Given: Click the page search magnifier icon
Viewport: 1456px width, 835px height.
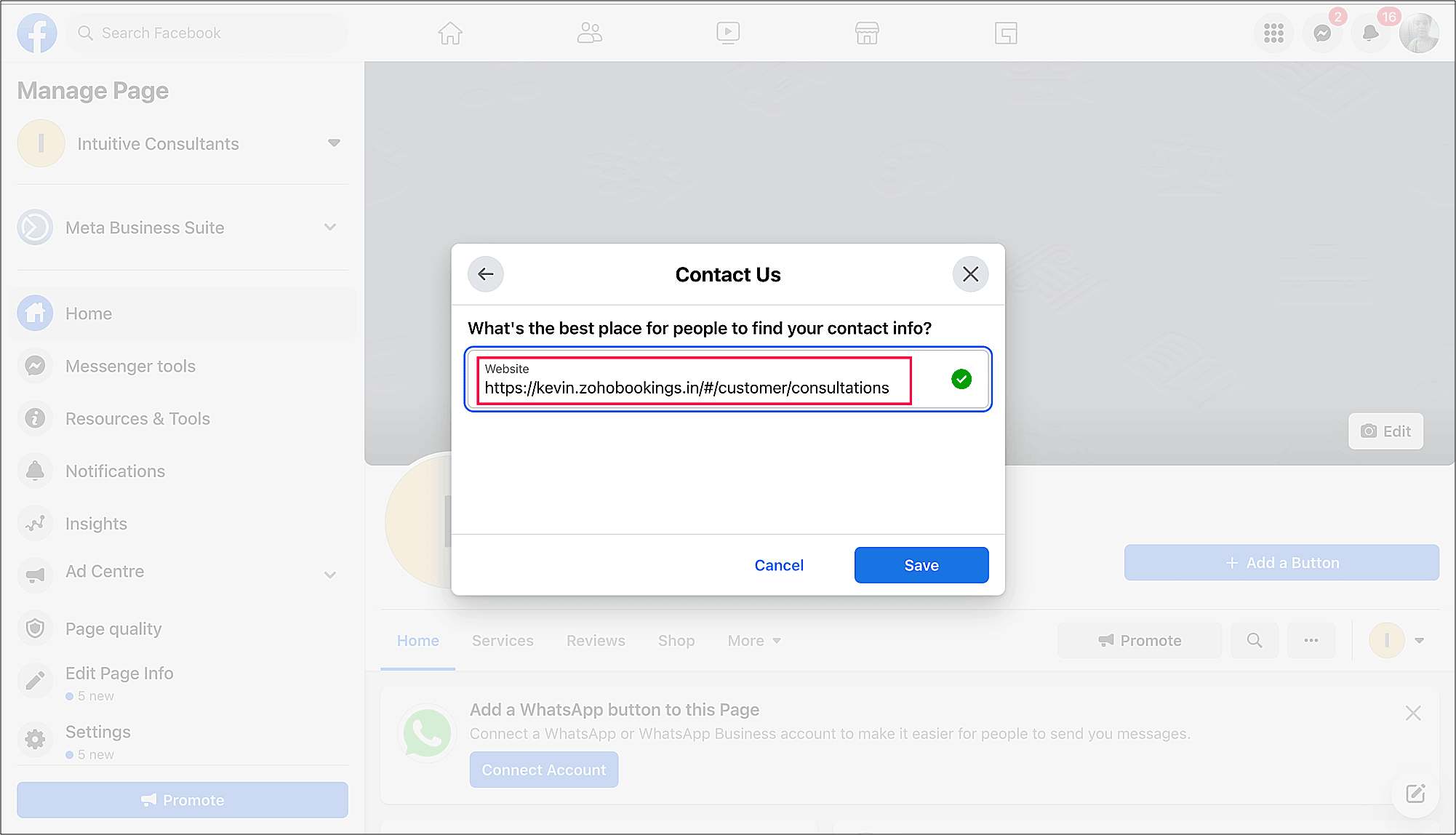Looking at the screenshot, I should pos(1255,641).
